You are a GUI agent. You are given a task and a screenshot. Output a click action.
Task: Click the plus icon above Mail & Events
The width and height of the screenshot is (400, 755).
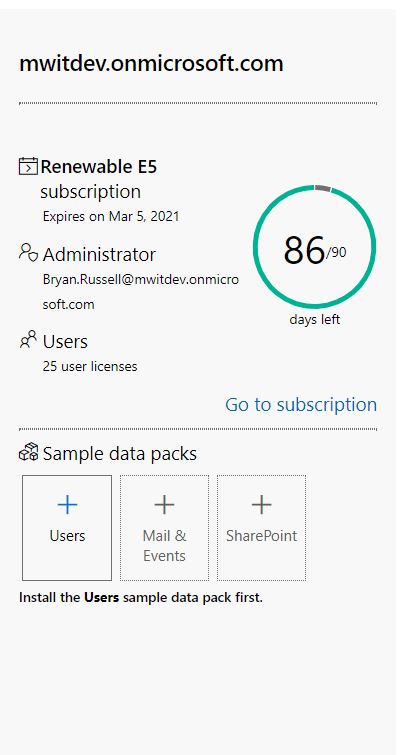click(164, 504)
